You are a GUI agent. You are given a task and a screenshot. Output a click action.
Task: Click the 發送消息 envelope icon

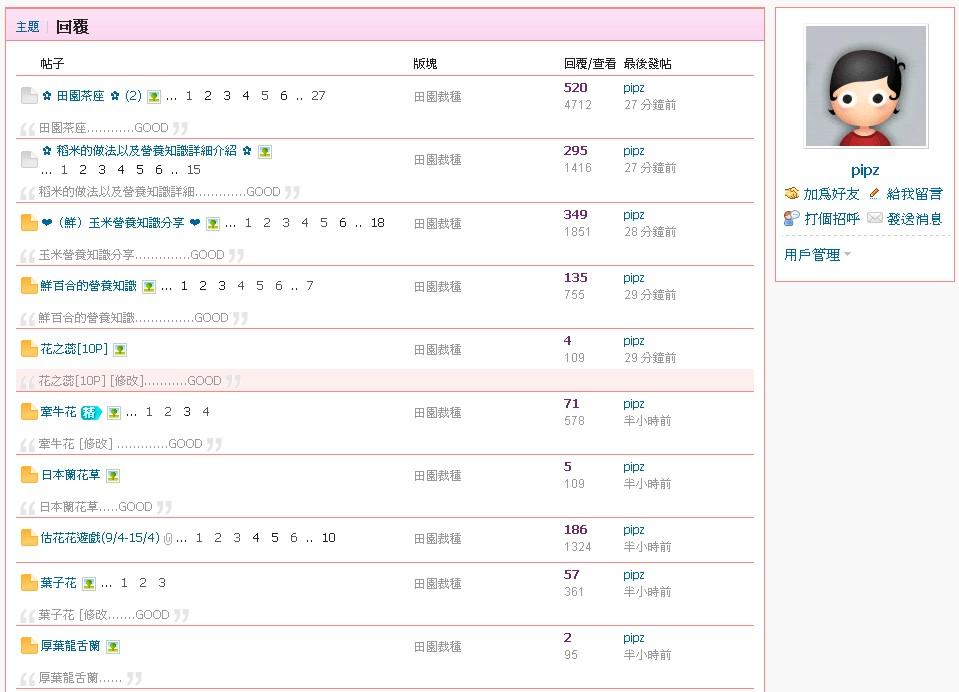pos(875,218)
